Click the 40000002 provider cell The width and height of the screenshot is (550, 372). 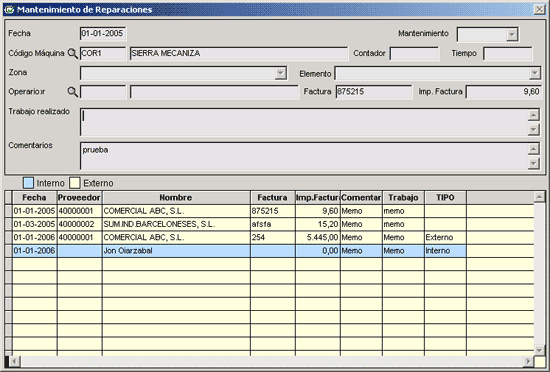pyautogui.click(x=79, y=224)
